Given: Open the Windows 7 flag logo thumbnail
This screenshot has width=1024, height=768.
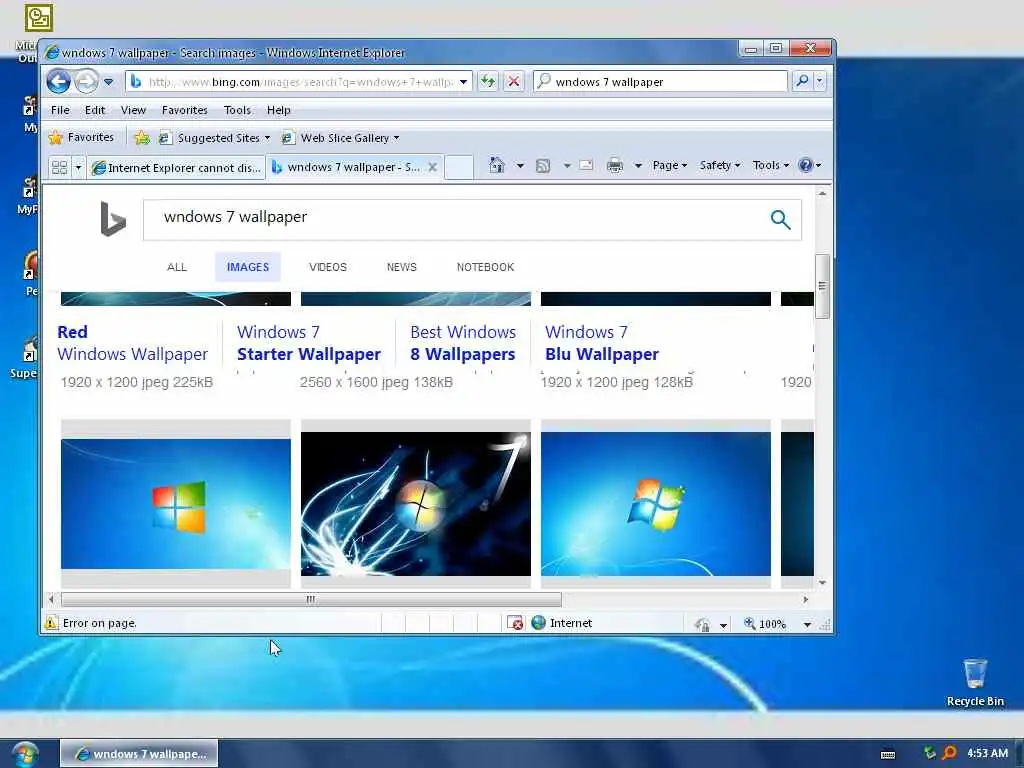Looking at the screenshot, I should pos(656,504).
